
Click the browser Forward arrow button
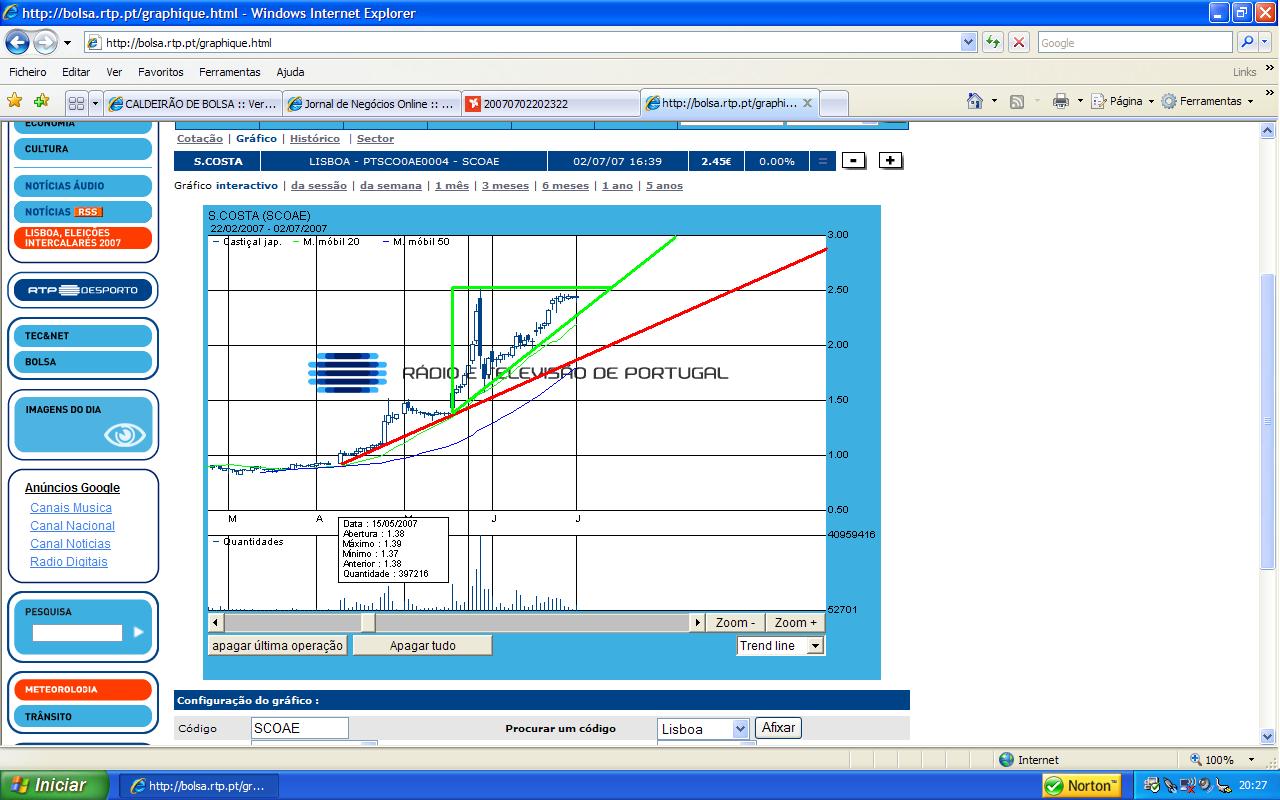tap(45, 43)
